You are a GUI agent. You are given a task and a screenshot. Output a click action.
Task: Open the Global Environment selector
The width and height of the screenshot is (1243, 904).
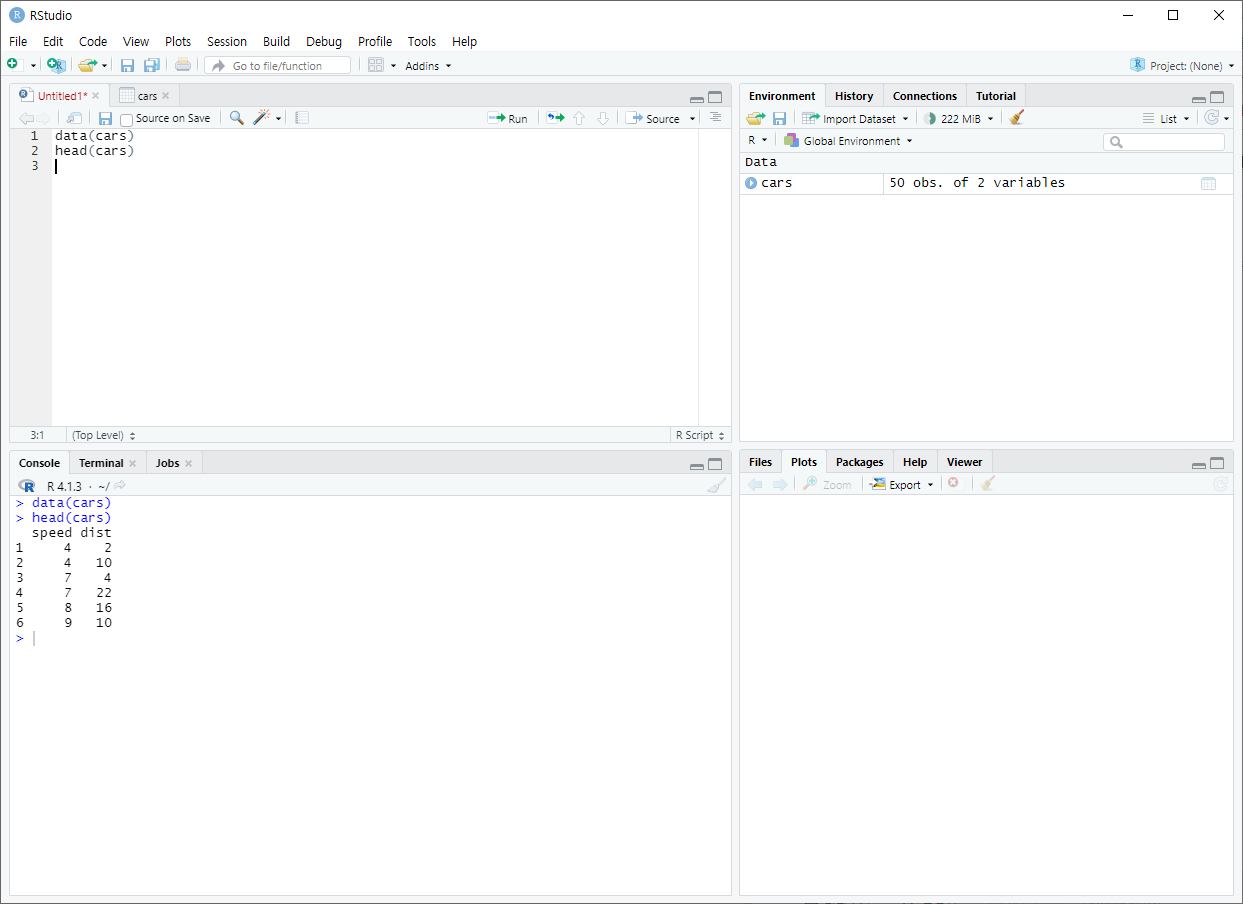pos(849,141)
